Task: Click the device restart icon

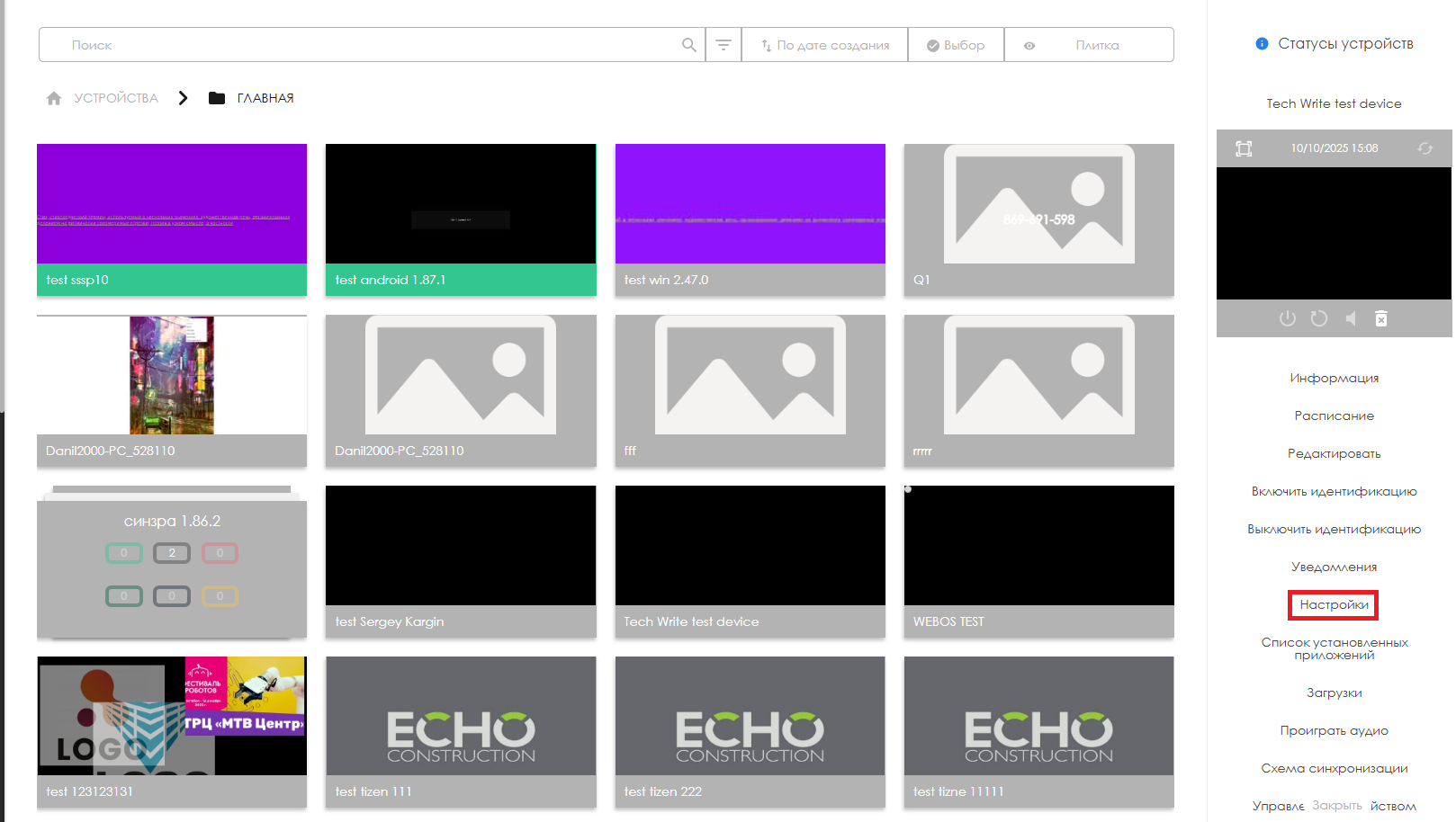Action: pyautogui.click(x=1318, y=318)
